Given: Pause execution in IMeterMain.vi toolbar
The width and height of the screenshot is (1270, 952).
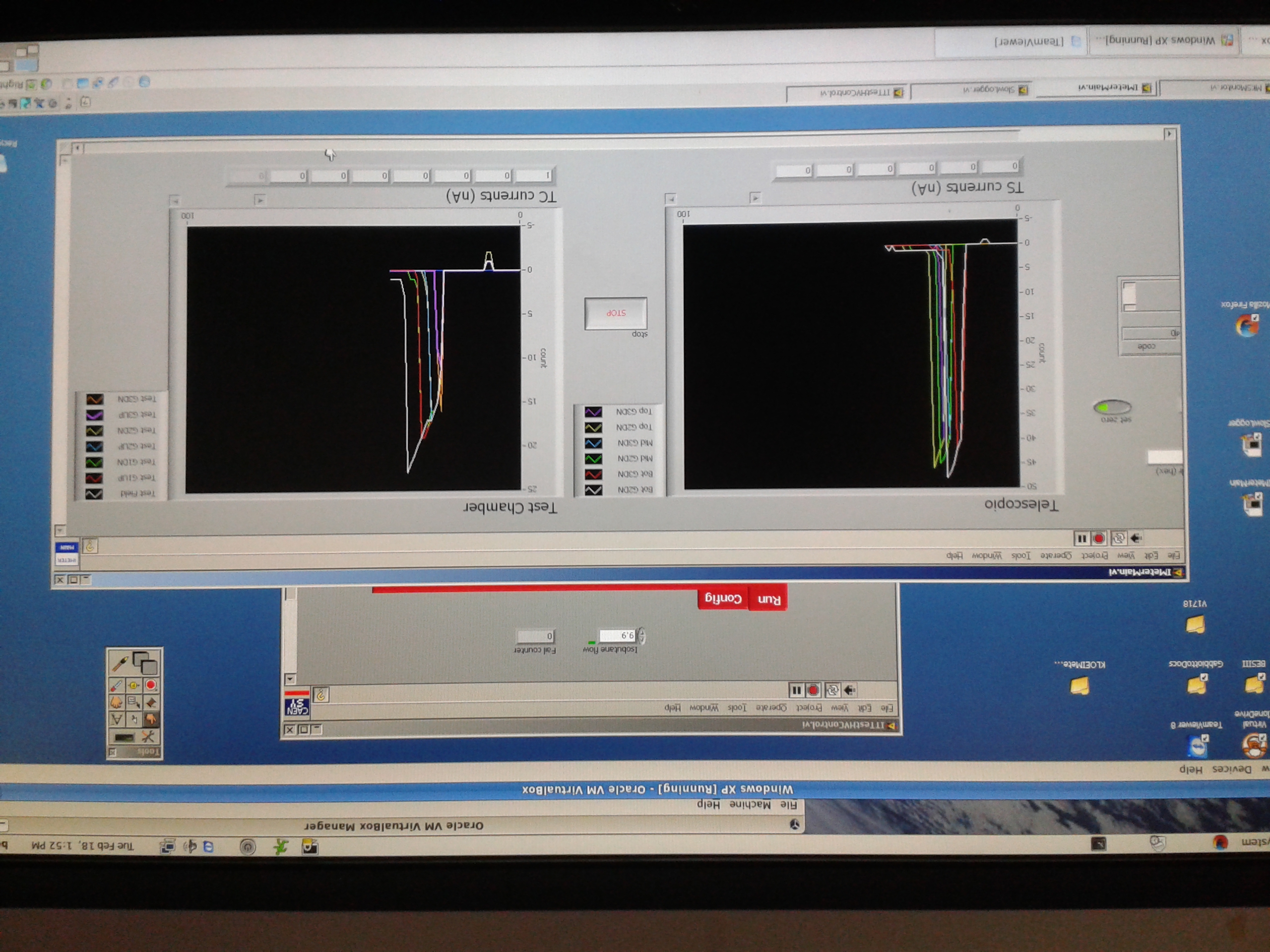Looking at the screenshot, I should (1081, 538).
